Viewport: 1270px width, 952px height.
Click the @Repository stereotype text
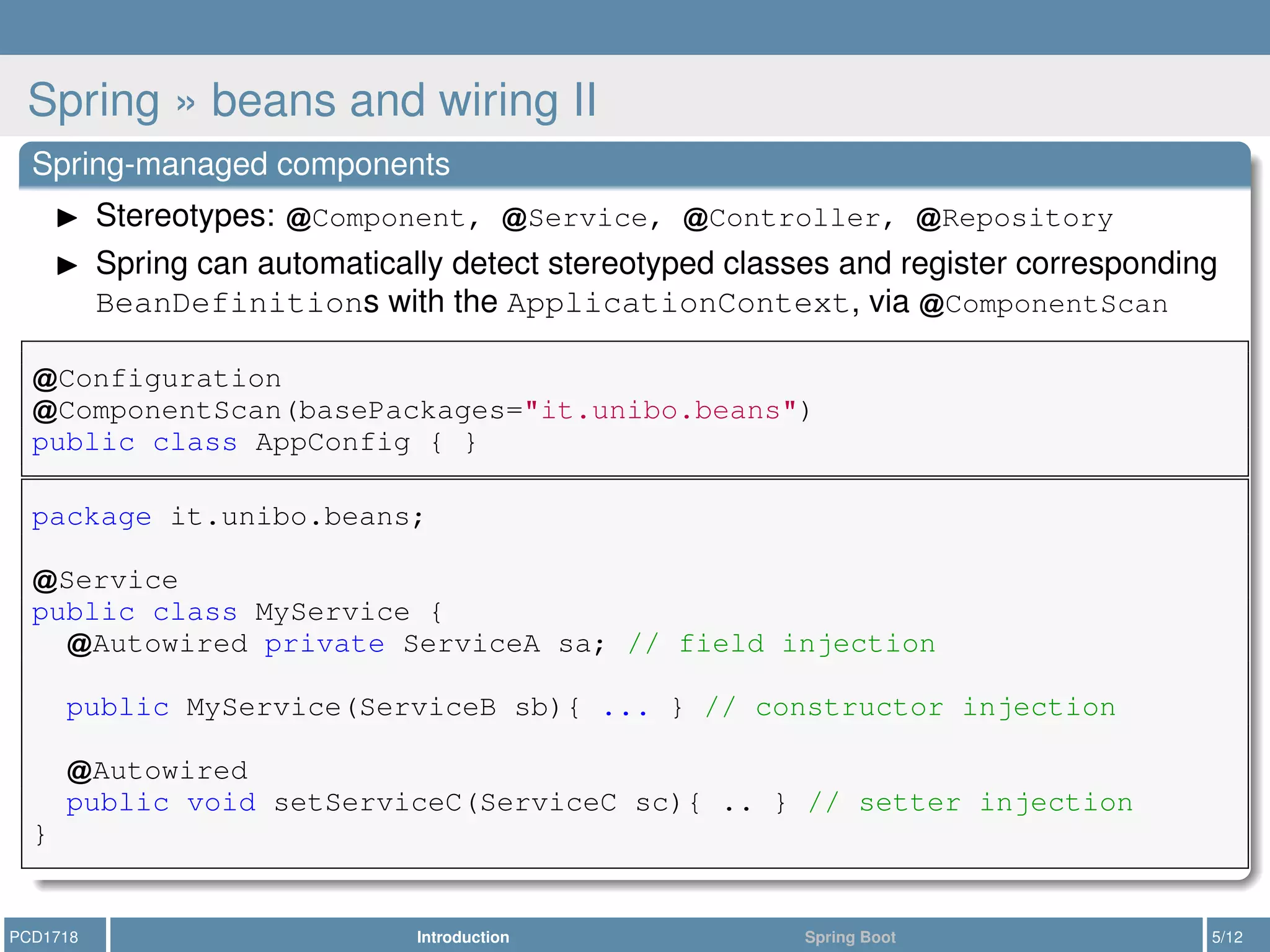pos(1015,218)
